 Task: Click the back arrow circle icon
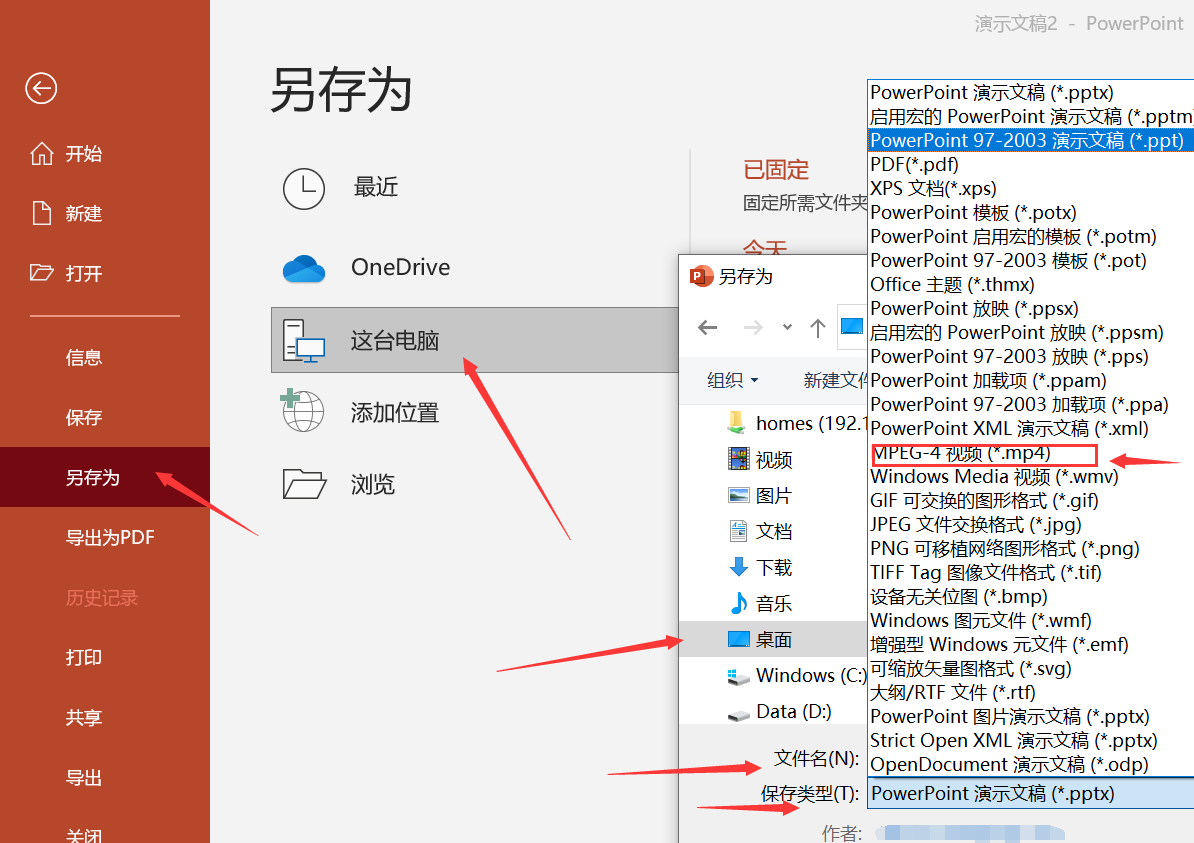tap(41, 88)
